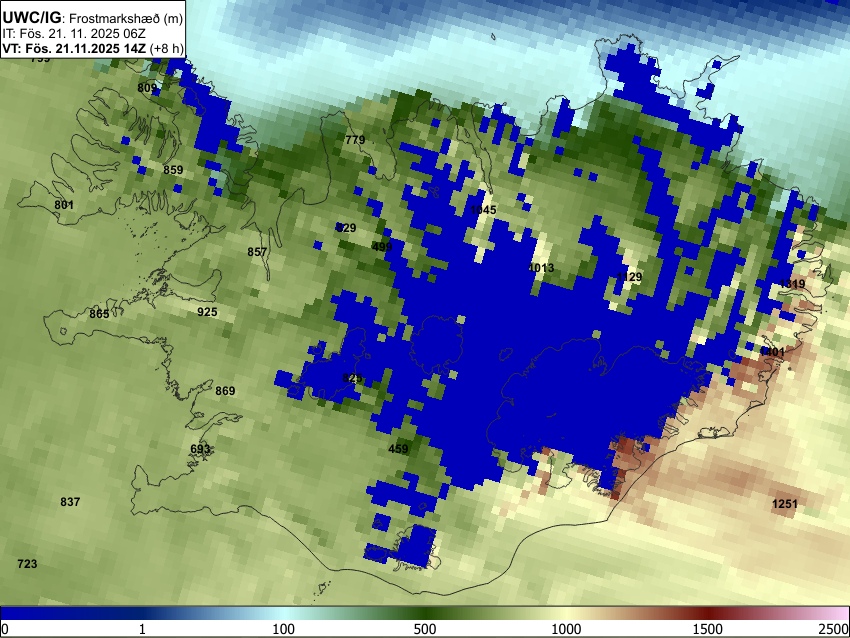Click the map value '837'

(x=70, y=502)
